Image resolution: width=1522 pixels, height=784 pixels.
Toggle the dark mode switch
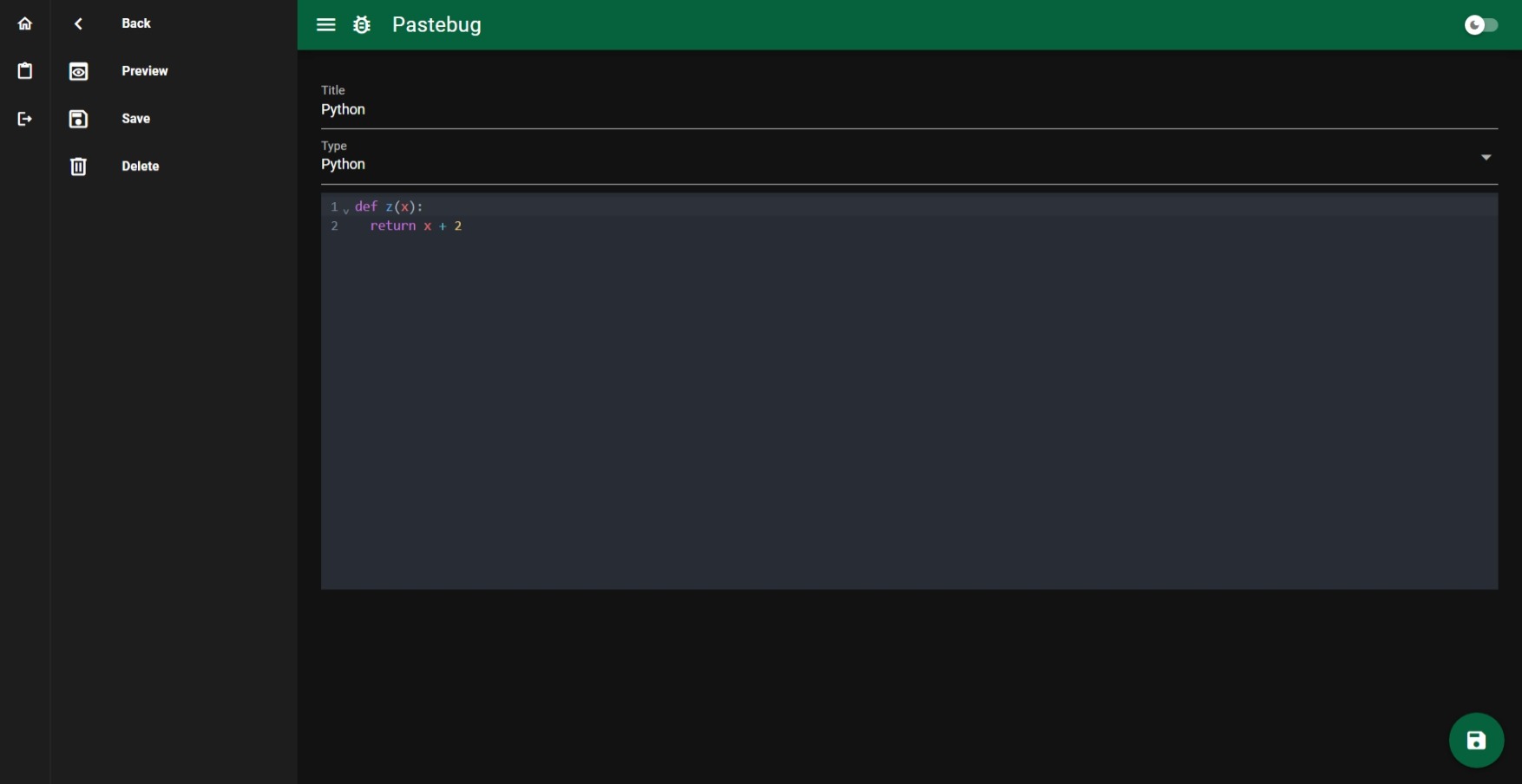[x=1480, y=24]
